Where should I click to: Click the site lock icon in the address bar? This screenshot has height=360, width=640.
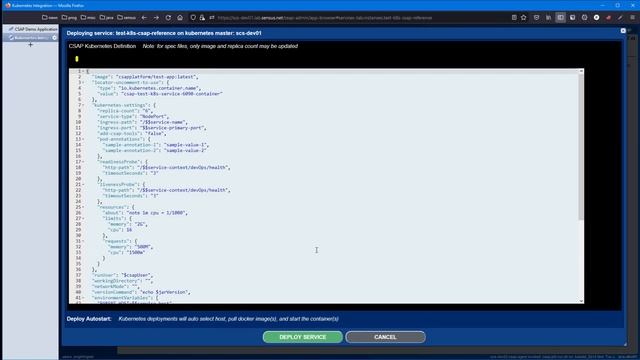202,18
